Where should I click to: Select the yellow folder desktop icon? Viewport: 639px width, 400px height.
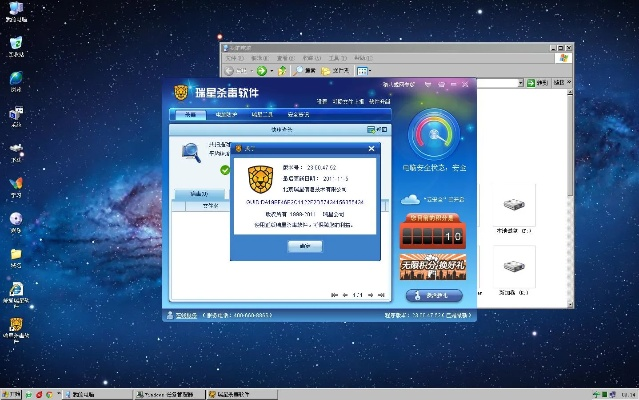click(16, 258)
